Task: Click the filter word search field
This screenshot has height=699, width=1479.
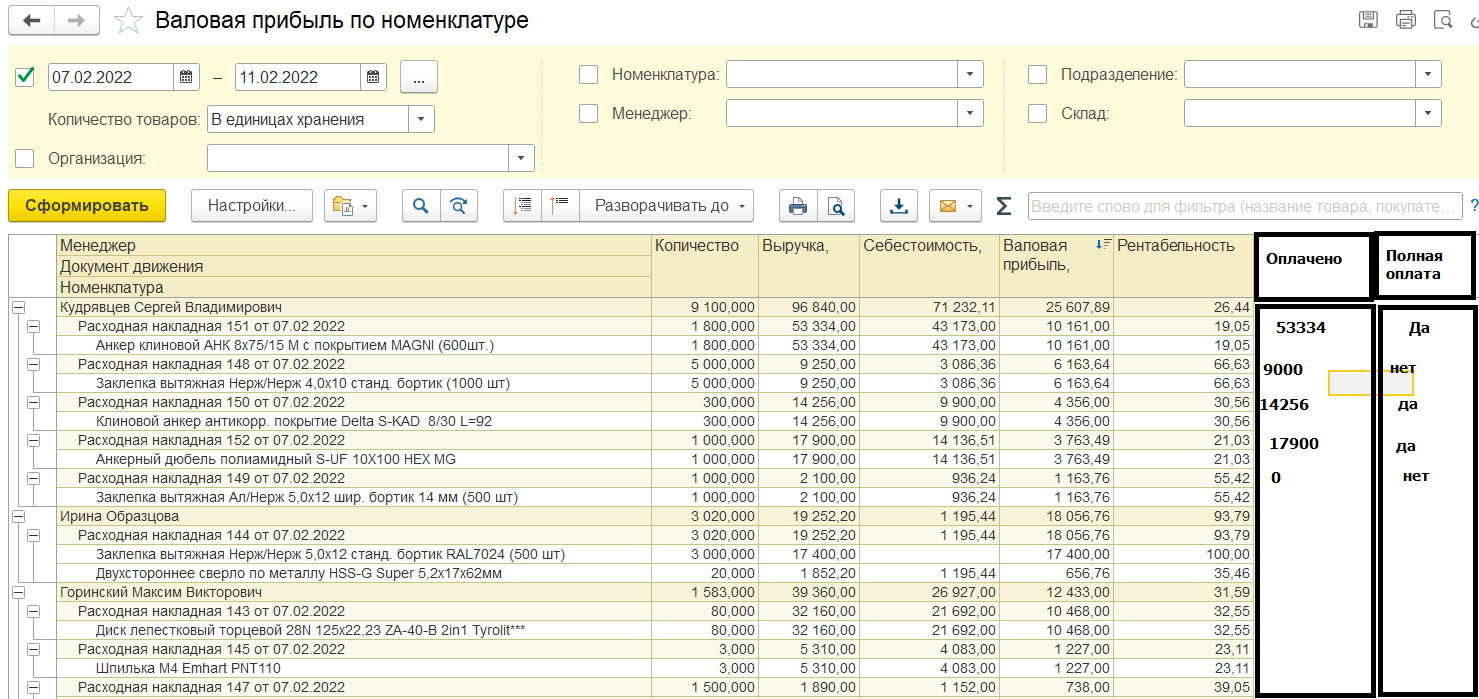Action: (x=1243, y=206)
